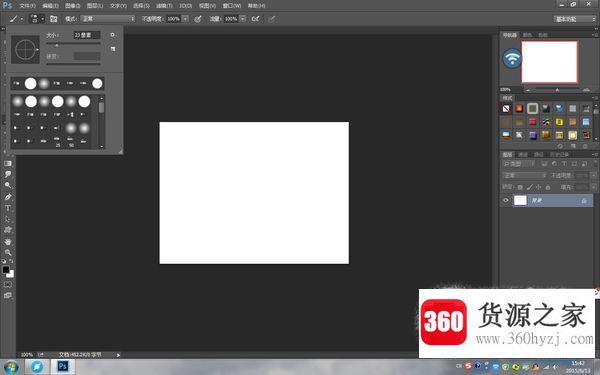
Task: Click the brush angle preview circle
Action: pos(25,49)
